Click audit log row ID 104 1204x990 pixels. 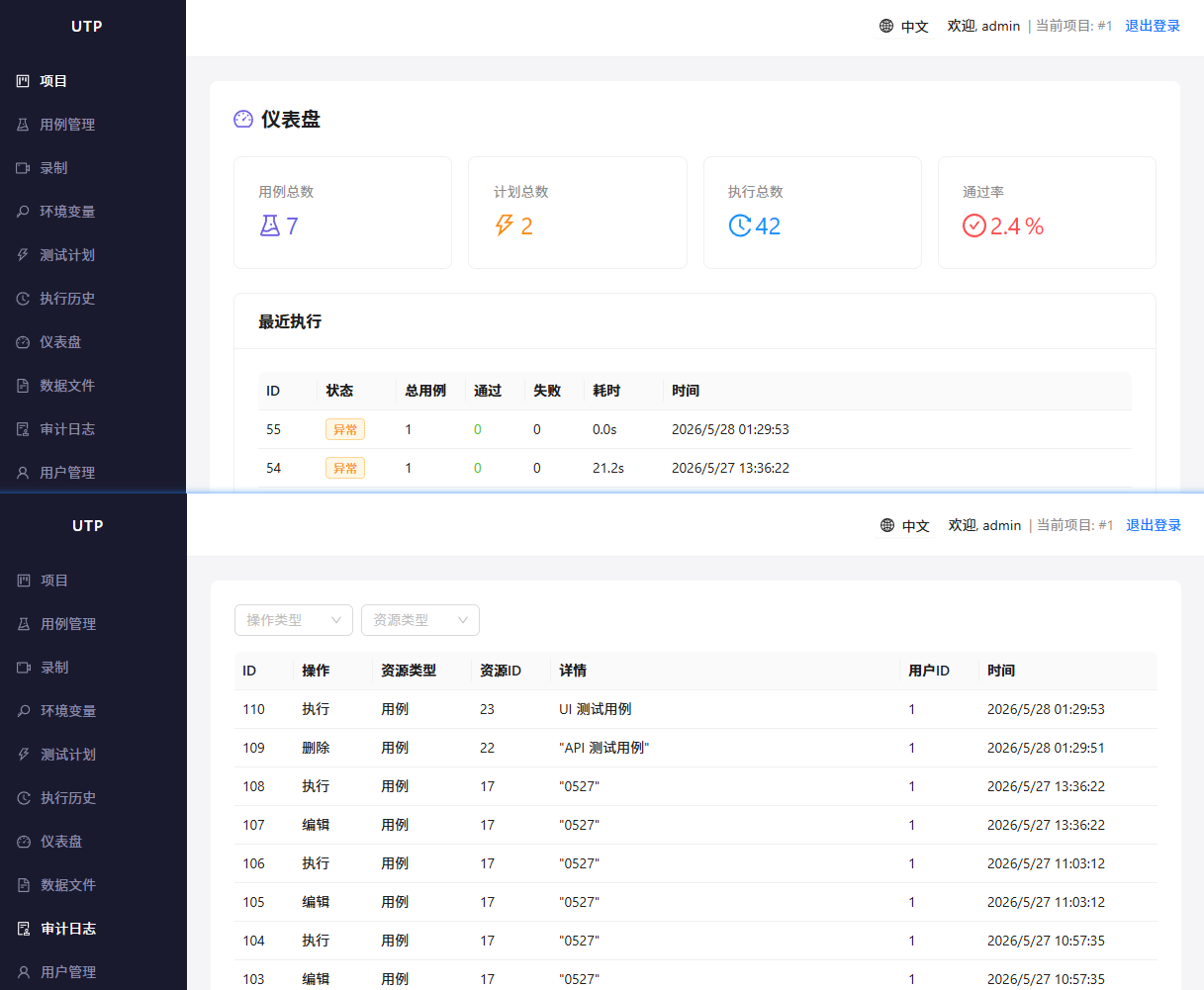(x=254, y=941)
